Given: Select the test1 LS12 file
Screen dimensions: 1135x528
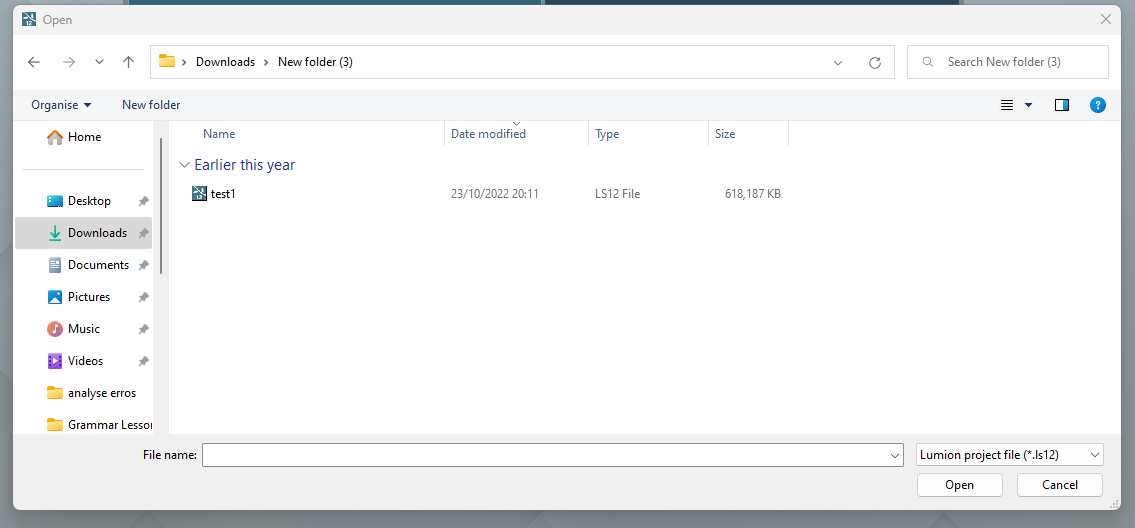Looking at the screenshot, I should [223, 194].
